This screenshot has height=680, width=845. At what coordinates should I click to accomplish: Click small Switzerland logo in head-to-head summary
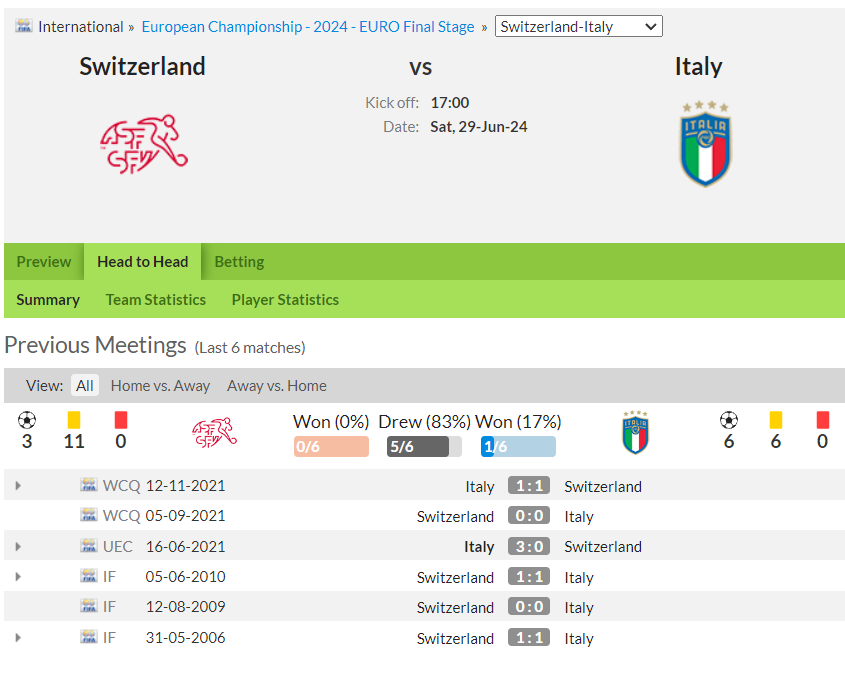[x=214, y=432]
